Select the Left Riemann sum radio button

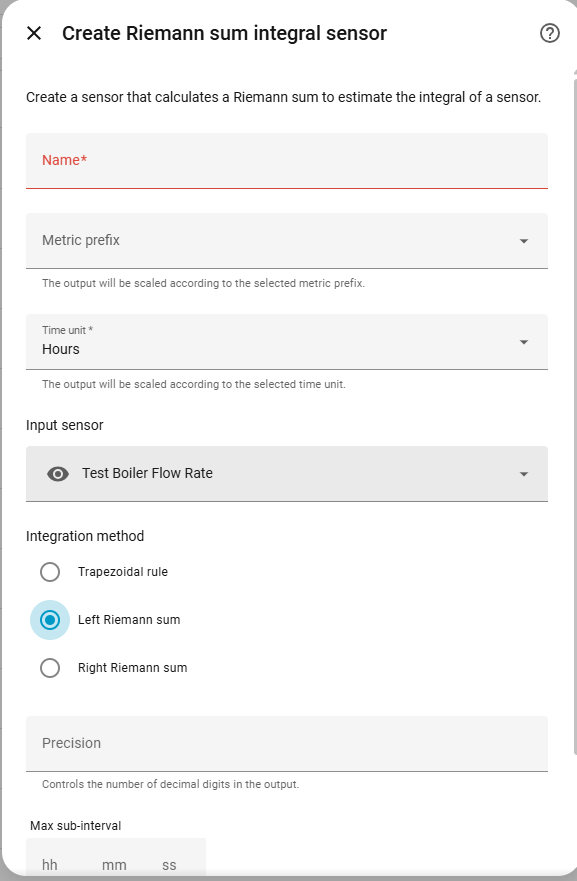pos(50,620)
